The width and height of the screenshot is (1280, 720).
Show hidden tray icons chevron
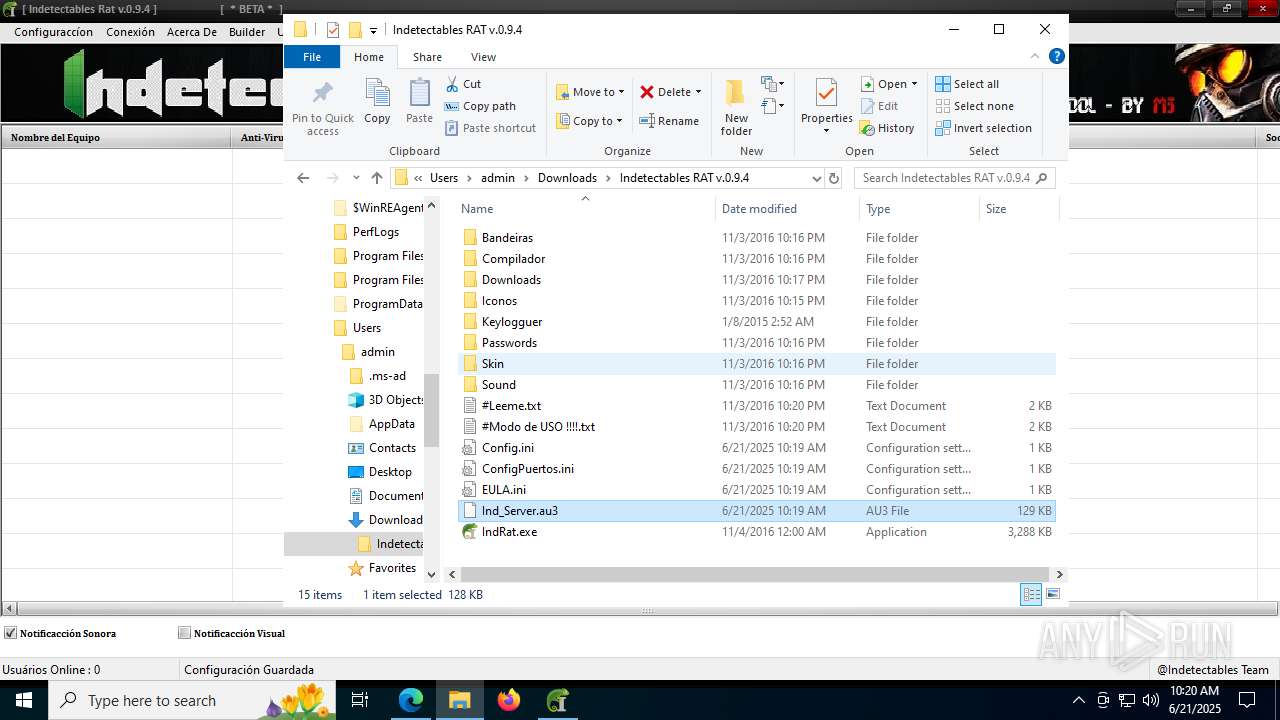click(x=1078, y=701)
